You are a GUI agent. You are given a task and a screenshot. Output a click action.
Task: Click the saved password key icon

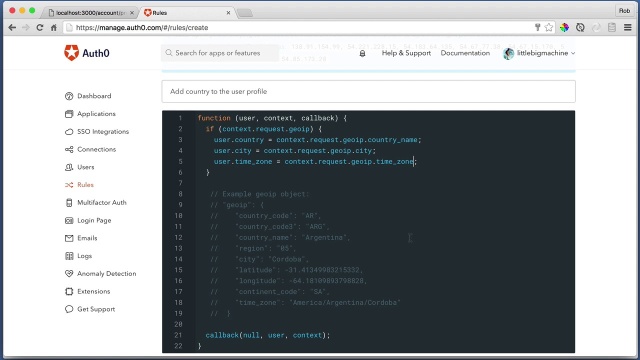point(537,27)
